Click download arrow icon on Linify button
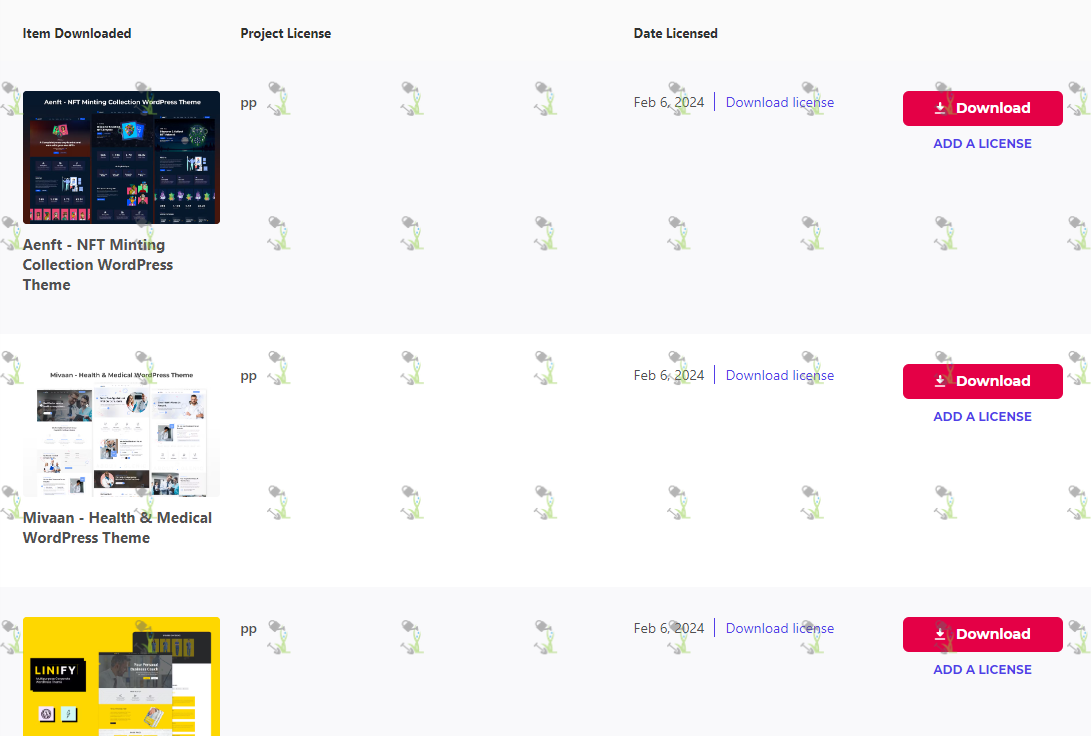Screen dimensions: 1091x736 (x=940, y=634)
